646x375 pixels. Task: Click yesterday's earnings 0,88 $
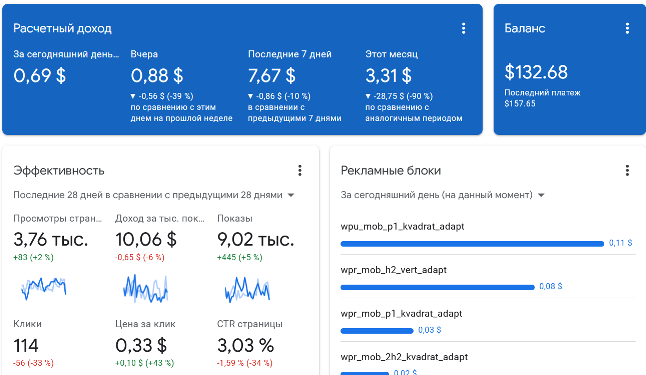157,76
